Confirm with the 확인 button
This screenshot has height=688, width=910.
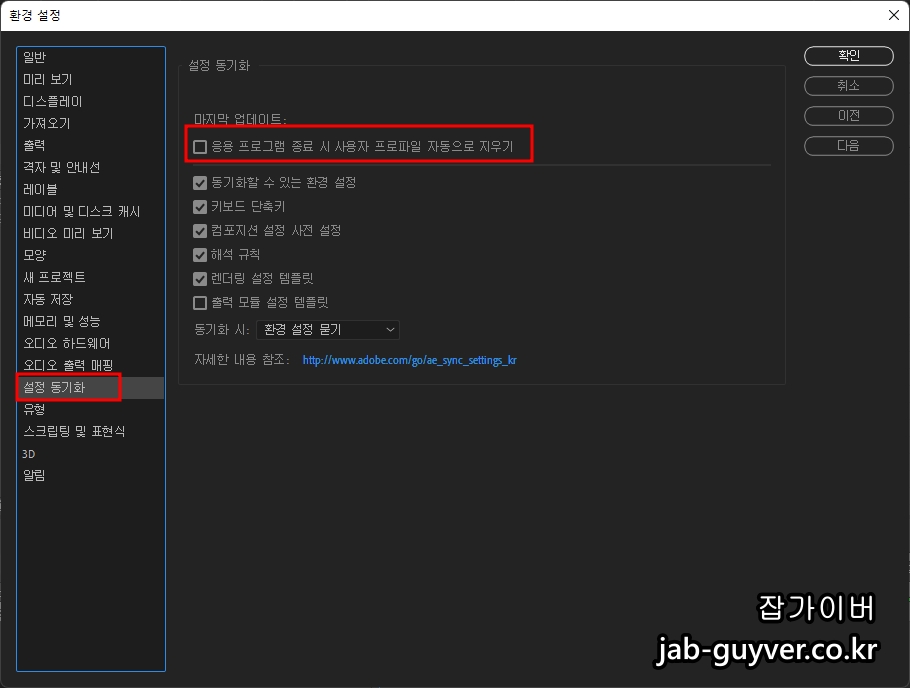848,56
